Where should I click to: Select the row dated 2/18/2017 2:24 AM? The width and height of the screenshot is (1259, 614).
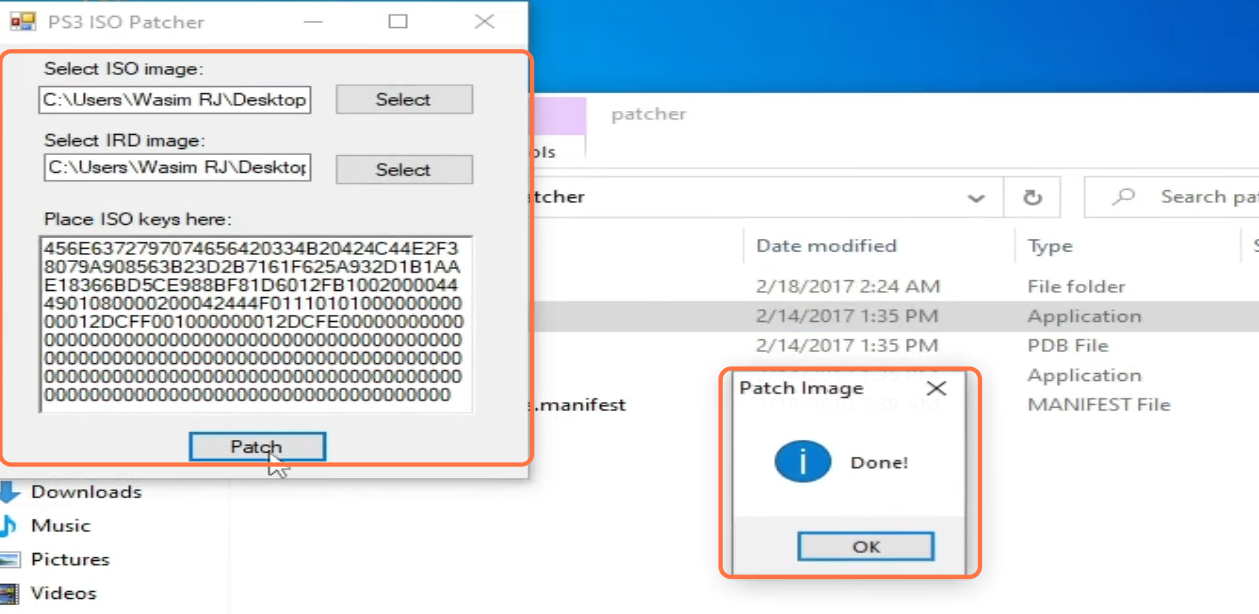pos(848,286)
